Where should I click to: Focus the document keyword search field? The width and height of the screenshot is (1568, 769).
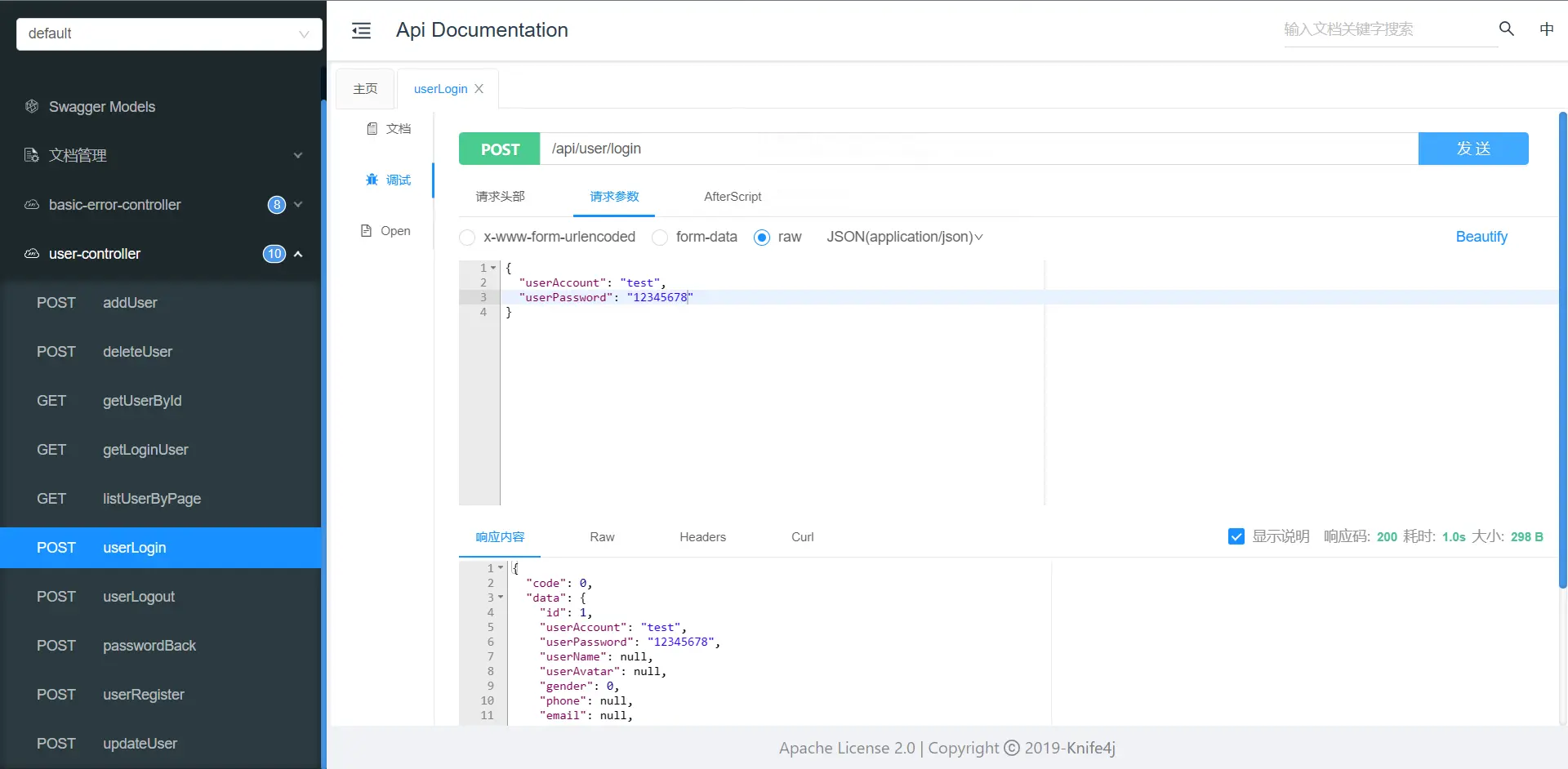[1391, 29]
